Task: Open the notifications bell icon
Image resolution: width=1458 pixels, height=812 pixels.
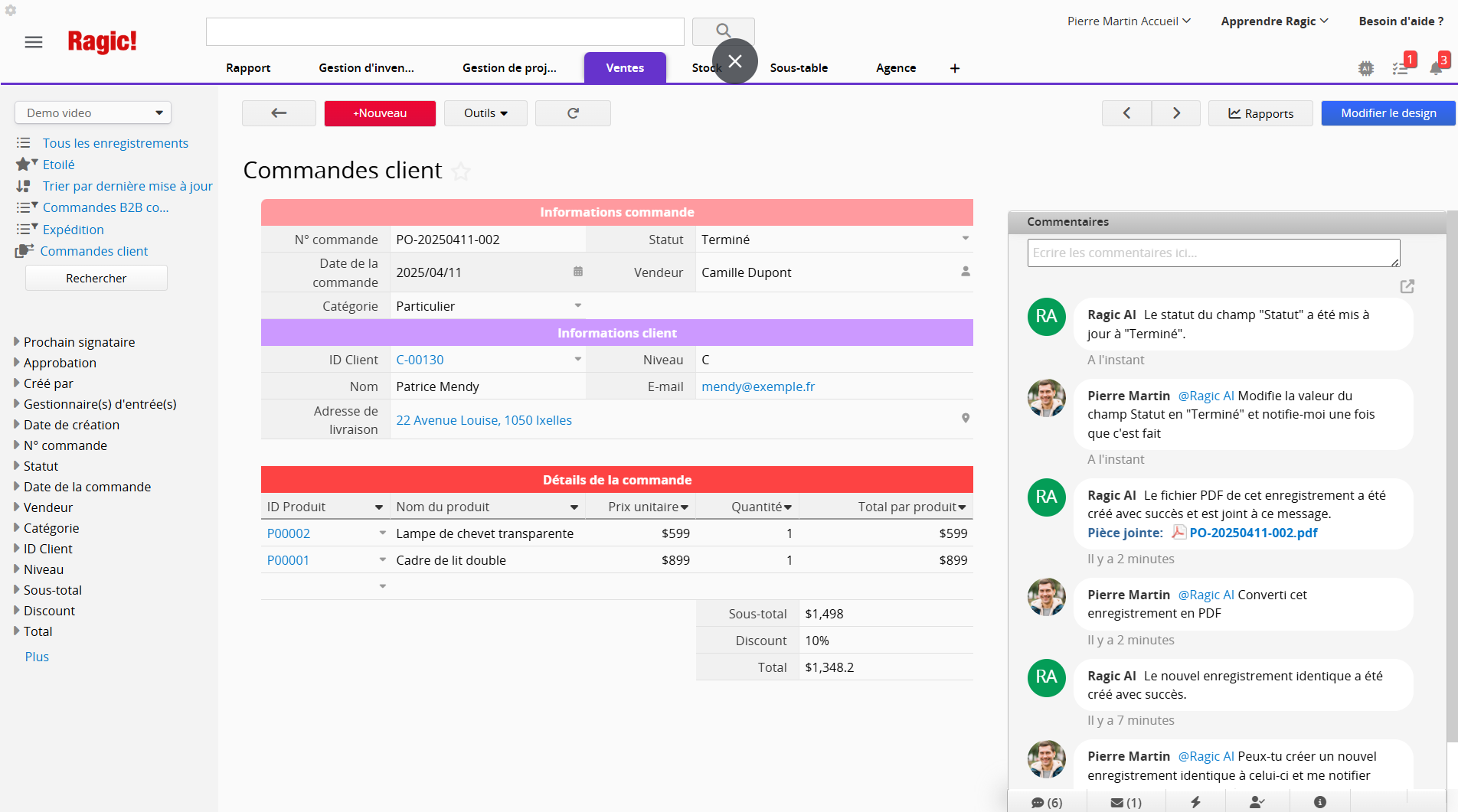Action: coord(1436,68)
